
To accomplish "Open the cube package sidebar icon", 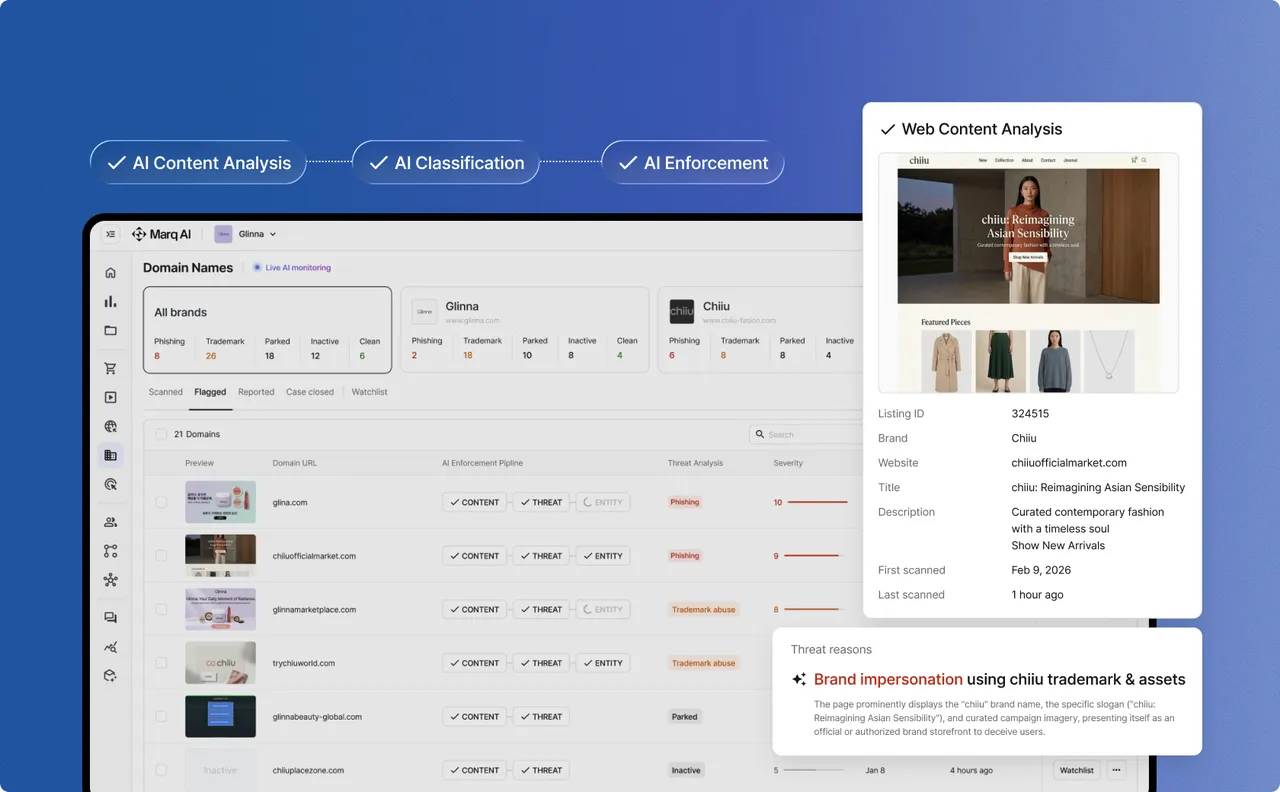I will coord(111,676).
